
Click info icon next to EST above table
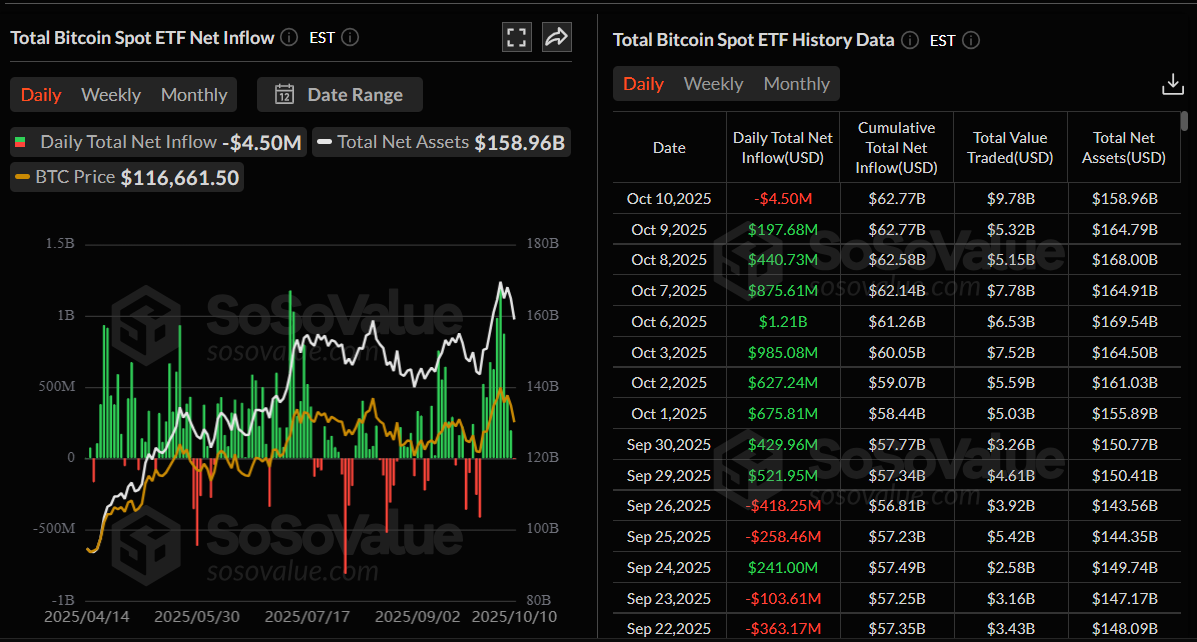(x=970, y=41)
